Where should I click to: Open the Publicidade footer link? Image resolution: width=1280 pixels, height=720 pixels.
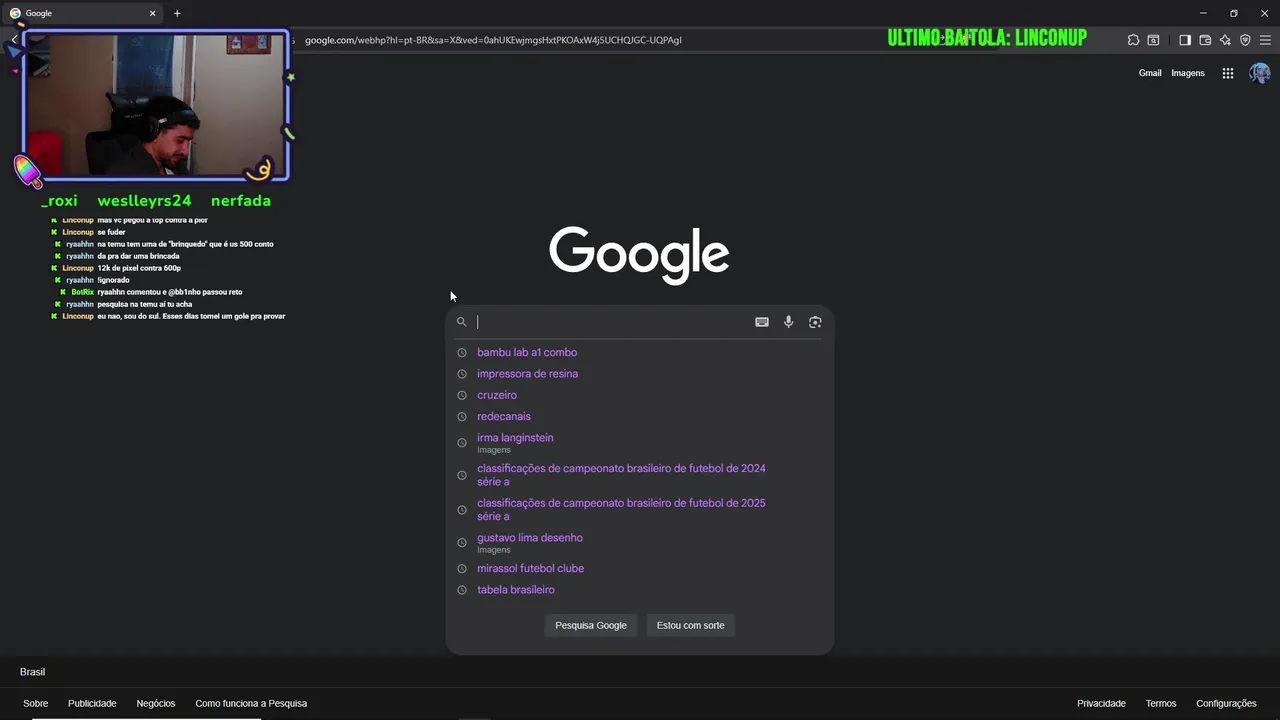[92, 703]
